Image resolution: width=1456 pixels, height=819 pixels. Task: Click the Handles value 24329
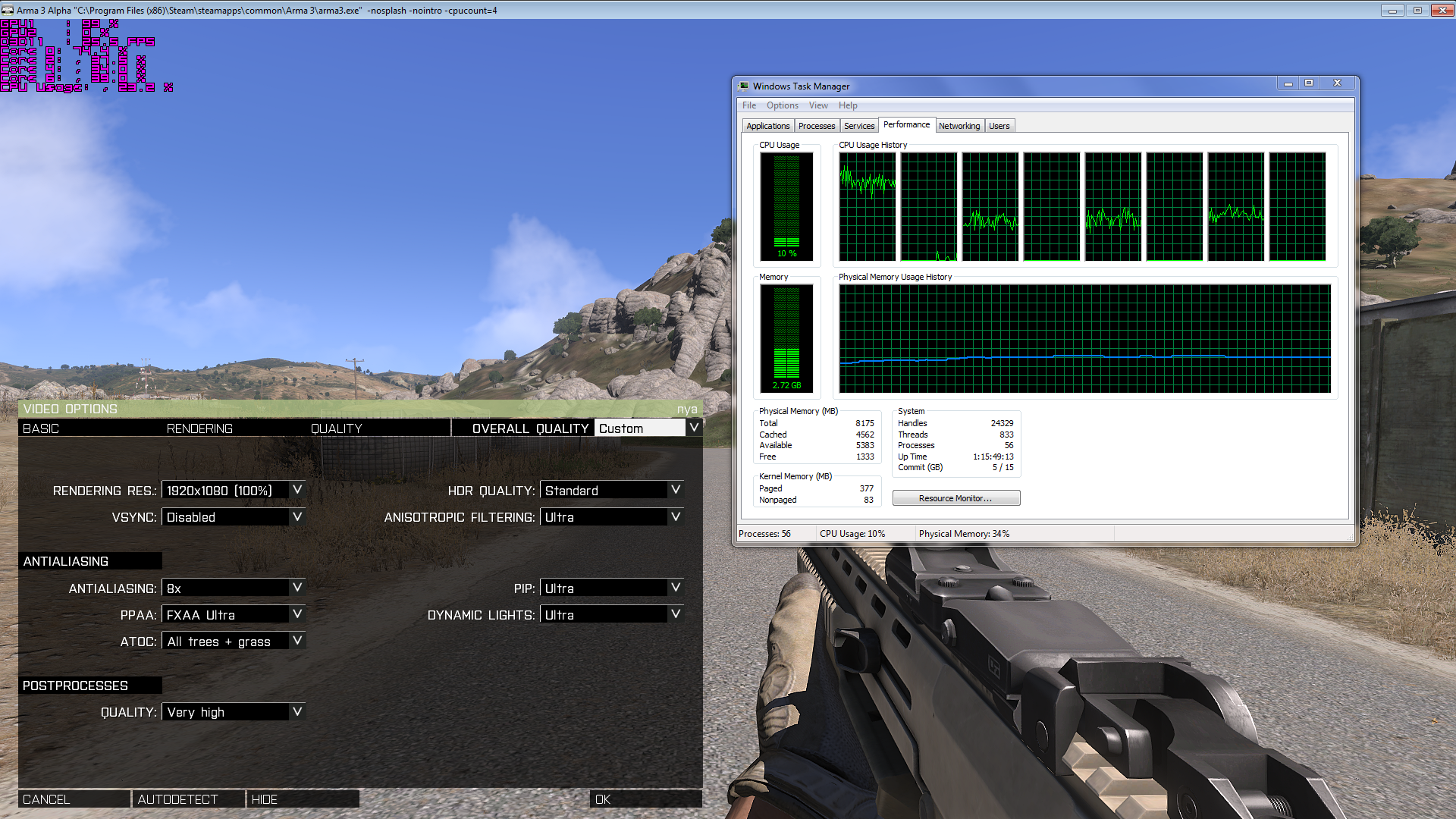pyautogui.click(x=1002, y=423)
